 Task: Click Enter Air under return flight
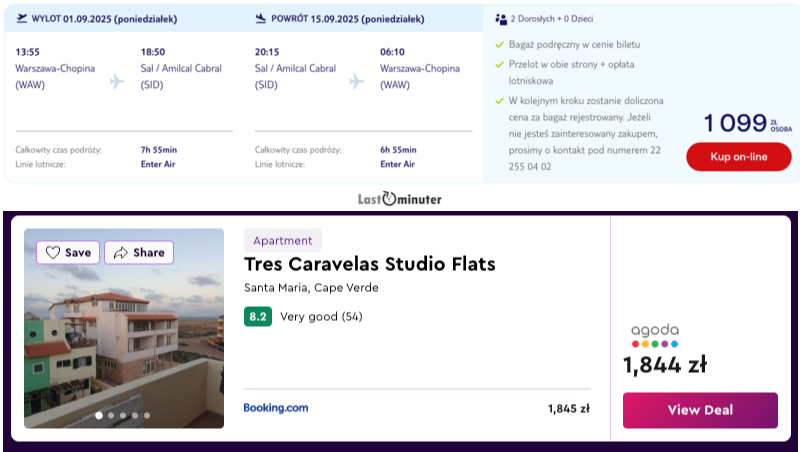click(x=397, y=164)
